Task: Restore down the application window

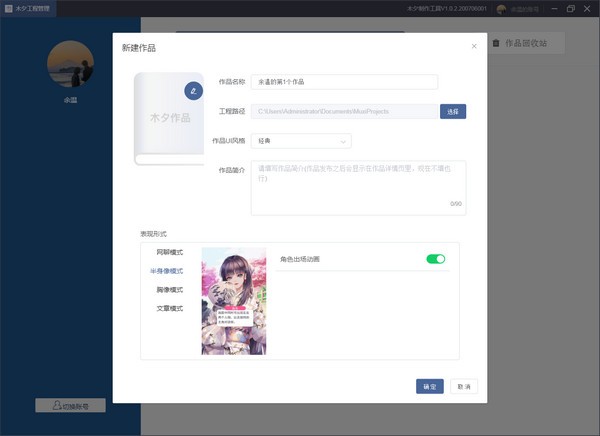Action: point(570,8)
